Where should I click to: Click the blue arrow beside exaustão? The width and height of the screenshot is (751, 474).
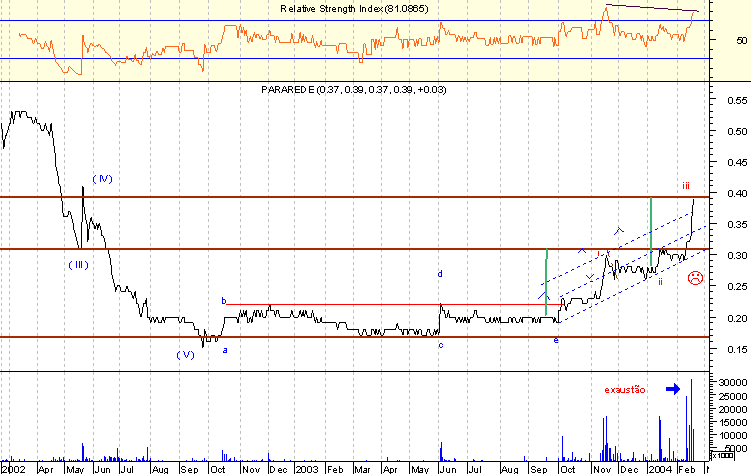point(673,389)
